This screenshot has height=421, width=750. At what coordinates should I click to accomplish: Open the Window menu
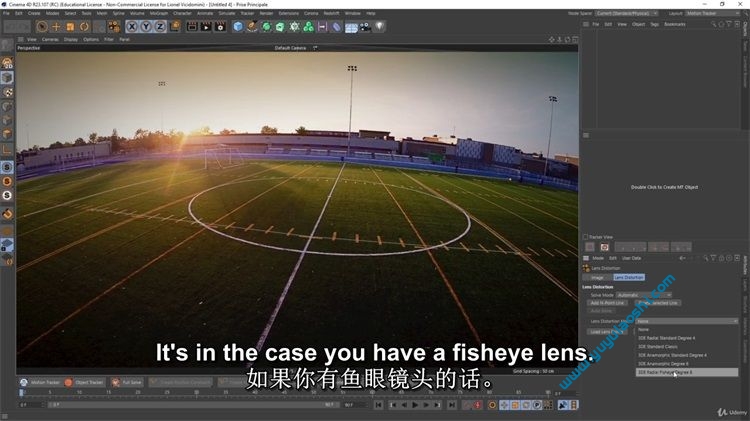(353, 13)
